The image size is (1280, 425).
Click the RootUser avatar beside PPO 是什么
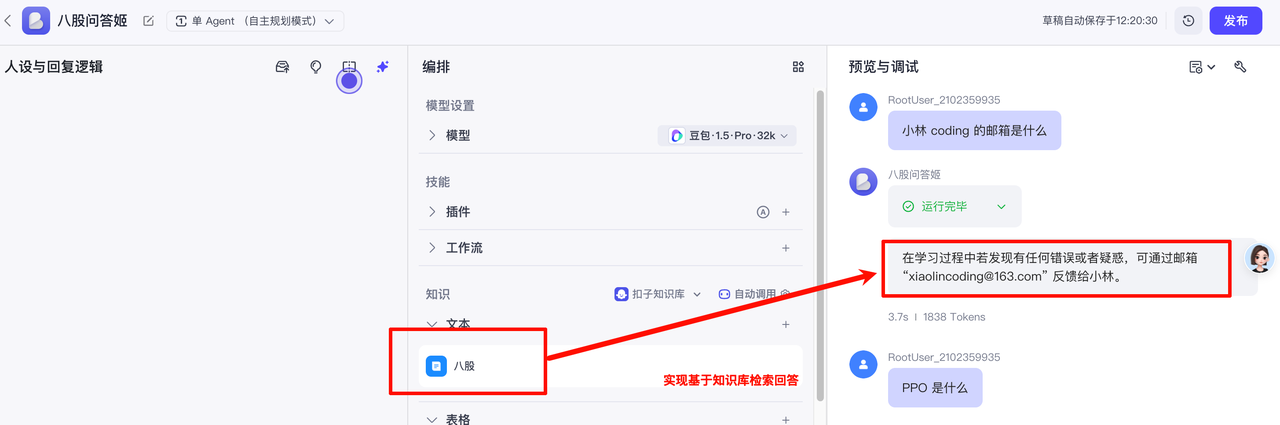(864, 364)
